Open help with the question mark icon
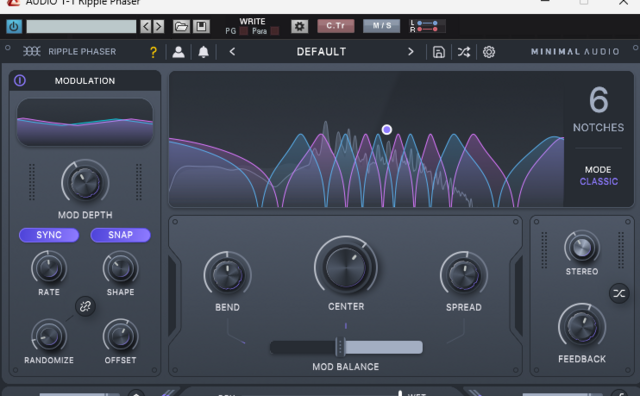Screen dimensions: 640x396 pos(153,52)
